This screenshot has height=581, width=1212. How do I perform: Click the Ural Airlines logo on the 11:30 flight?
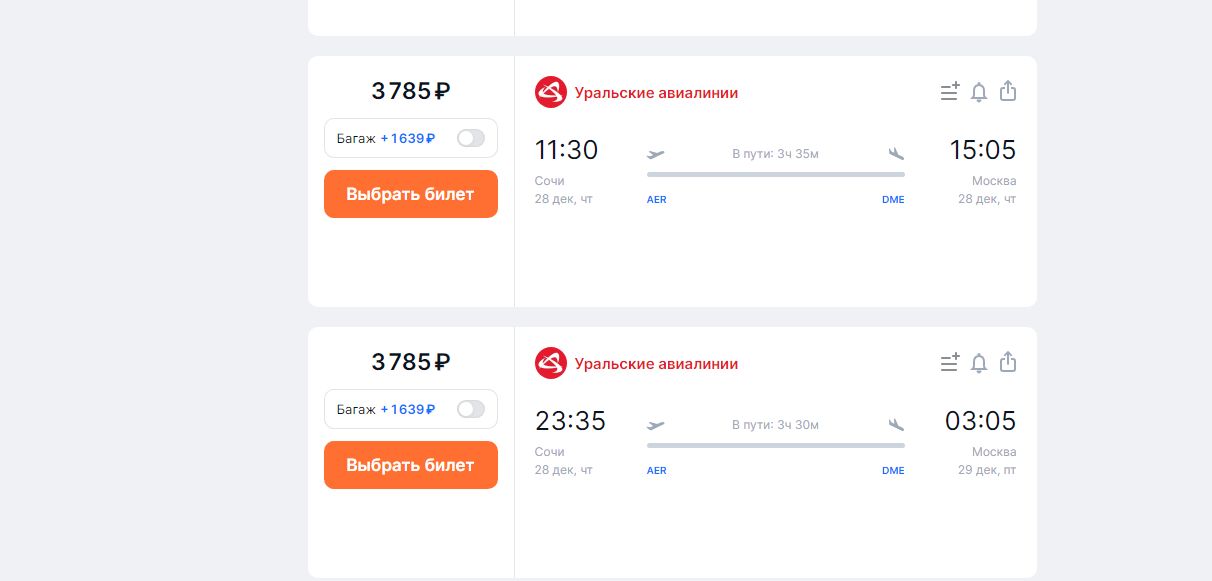click(551, 93)
